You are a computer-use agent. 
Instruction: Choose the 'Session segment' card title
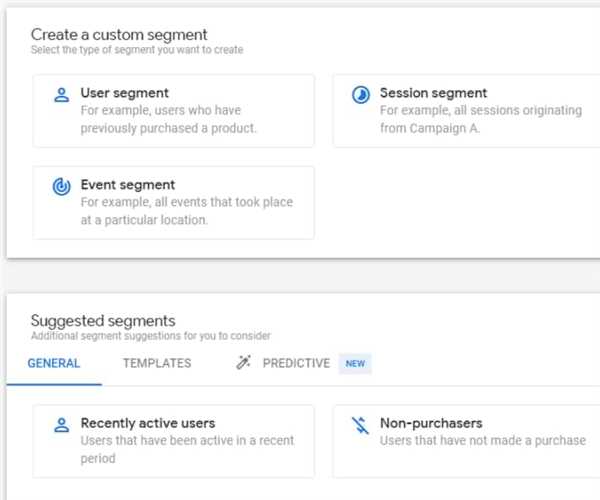(434, 93)
